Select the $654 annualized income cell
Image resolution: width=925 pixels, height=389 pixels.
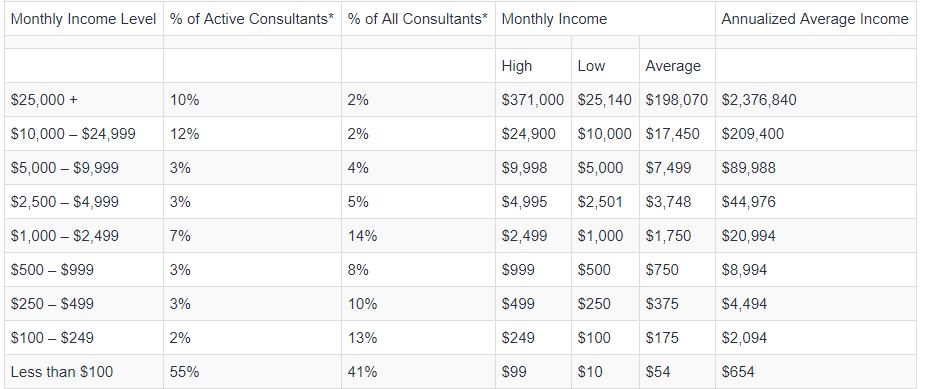click(x=816, y=372)
